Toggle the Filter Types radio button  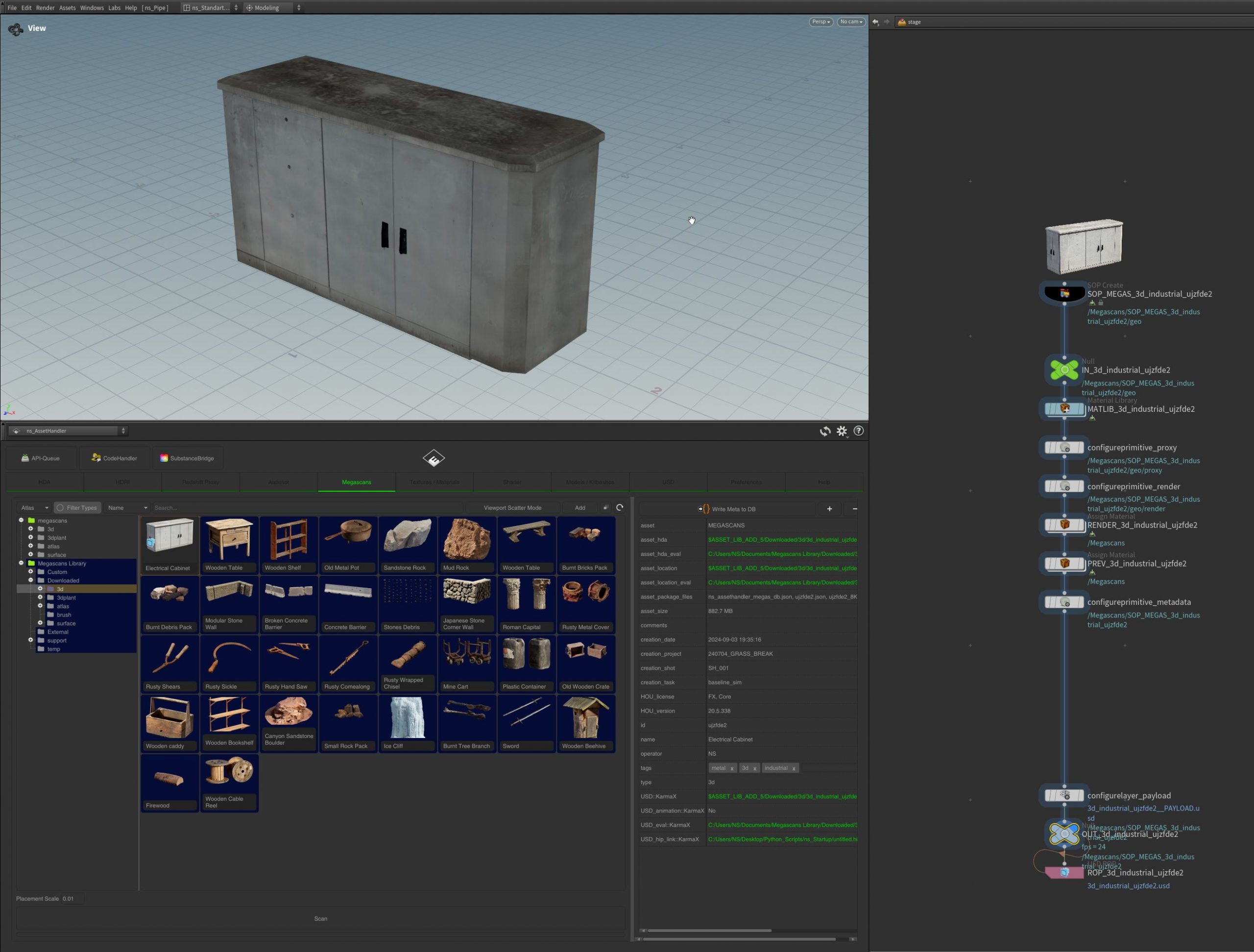[x=60, y=508]
